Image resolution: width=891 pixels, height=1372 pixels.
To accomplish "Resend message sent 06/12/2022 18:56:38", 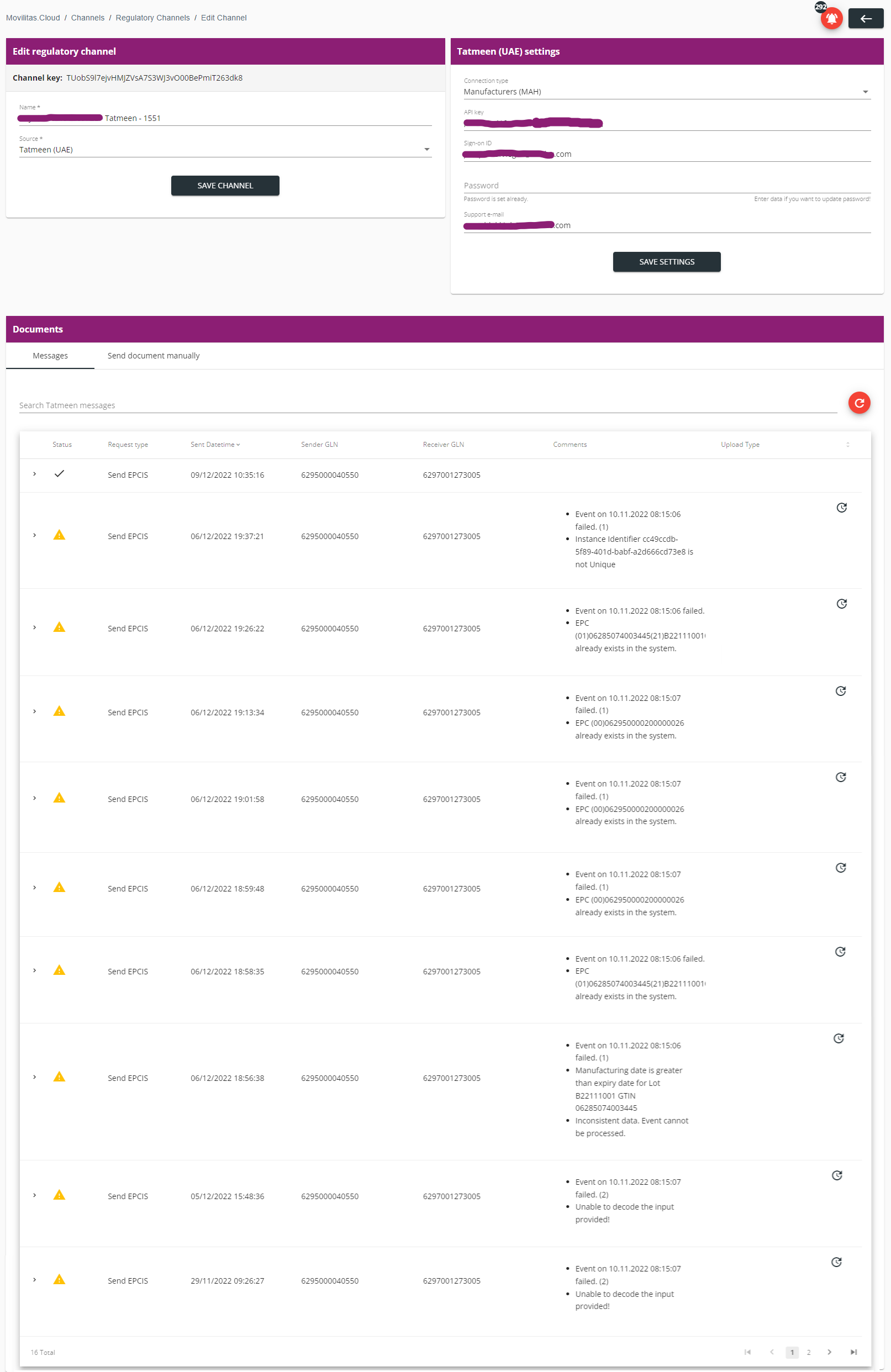I will 839,1038.
